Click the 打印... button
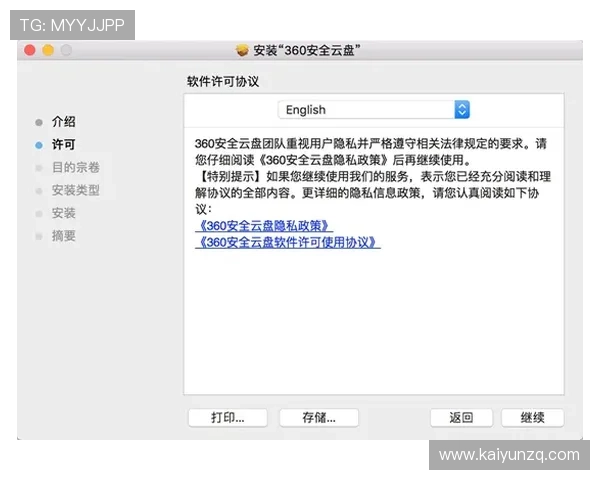 point(228,417)
